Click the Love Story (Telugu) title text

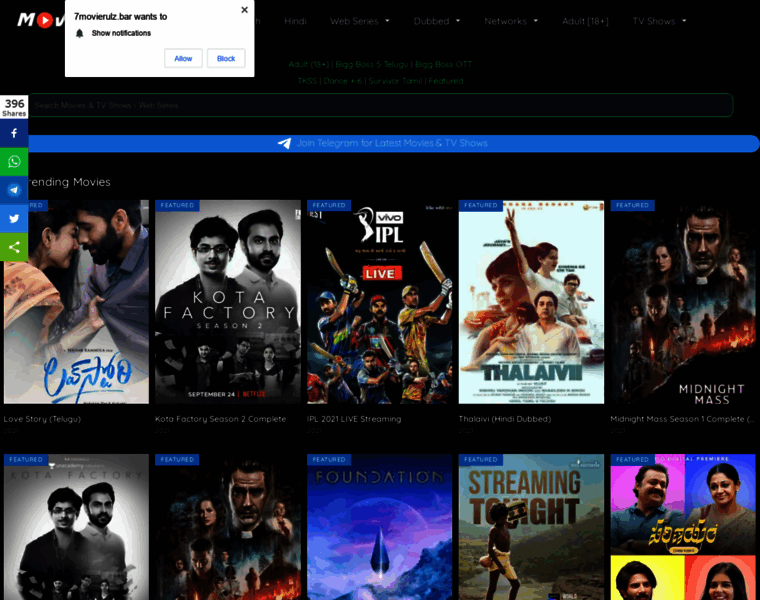point(42,419)
